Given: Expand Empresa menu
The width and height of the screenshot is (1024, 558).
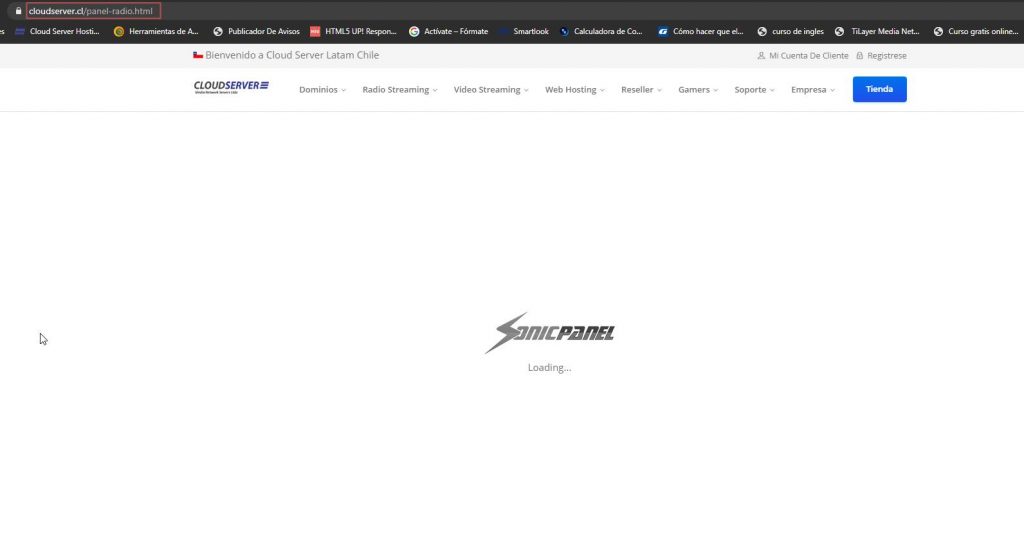Looking at the screenshot, I should (x=813, y=90).
